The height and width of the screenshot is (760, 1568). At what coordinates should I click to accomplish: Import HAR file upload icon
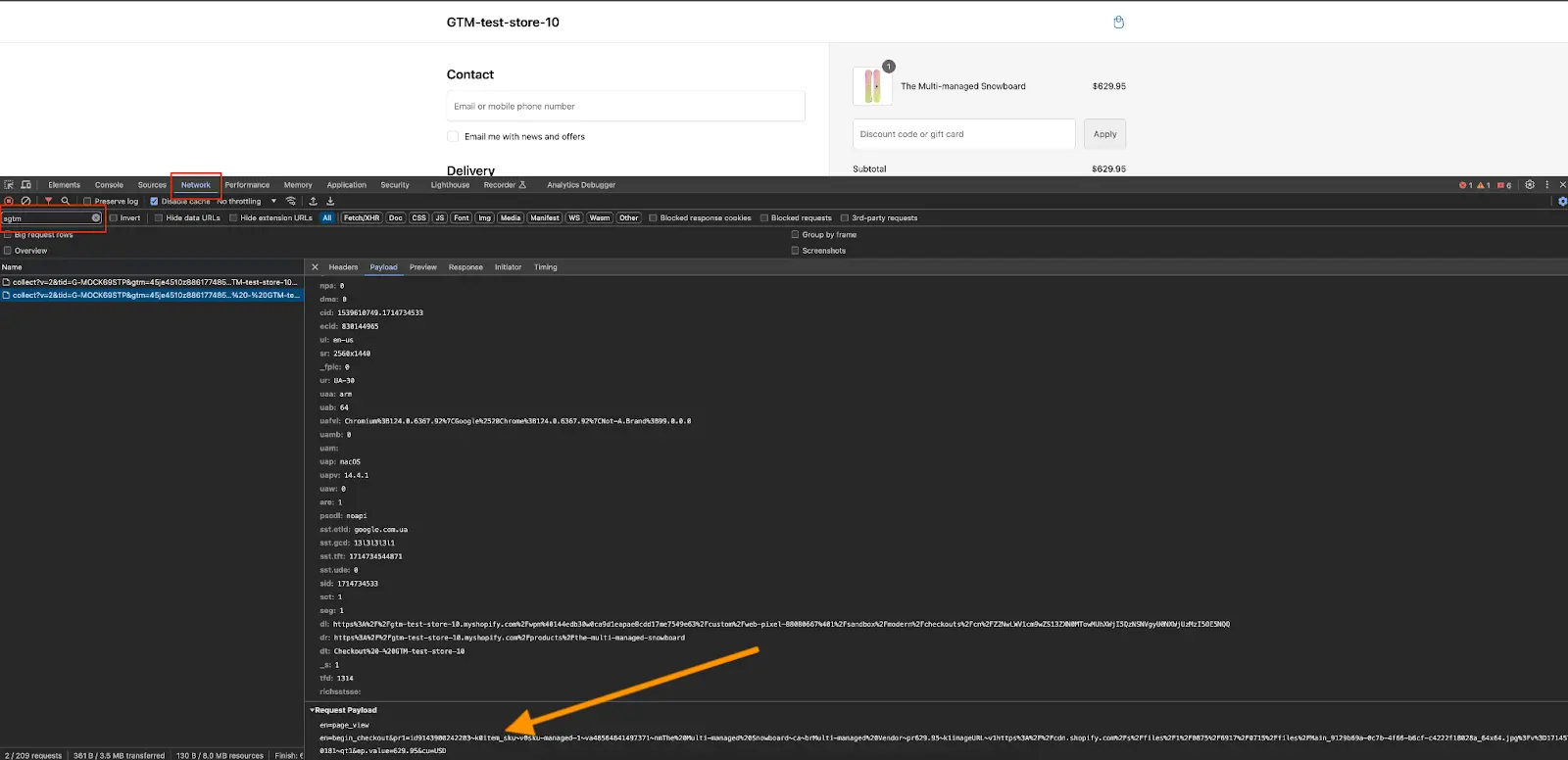[313, 201]
